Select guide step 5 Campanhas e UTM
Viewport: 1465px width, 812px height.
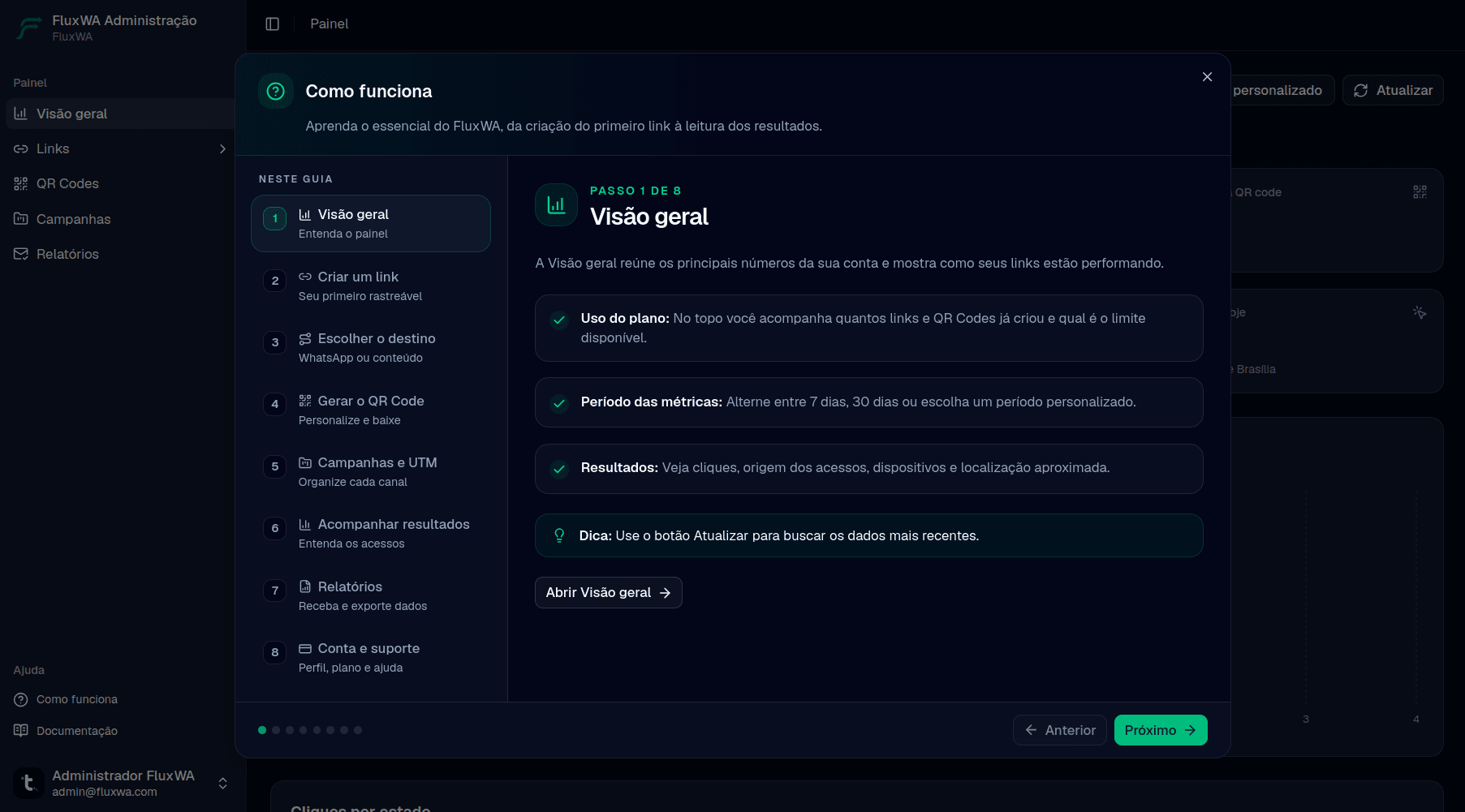(x=371, y=471)
